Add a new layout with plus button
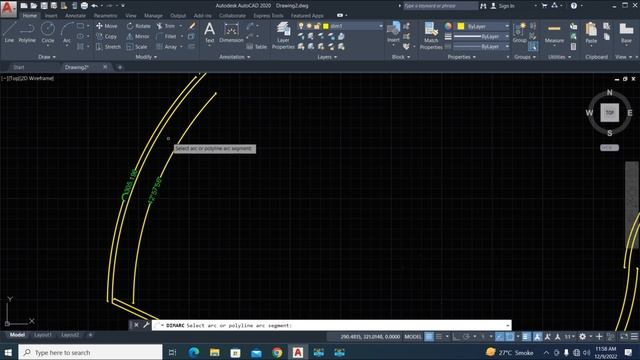The image size is (640, 360). pos(90,335)
